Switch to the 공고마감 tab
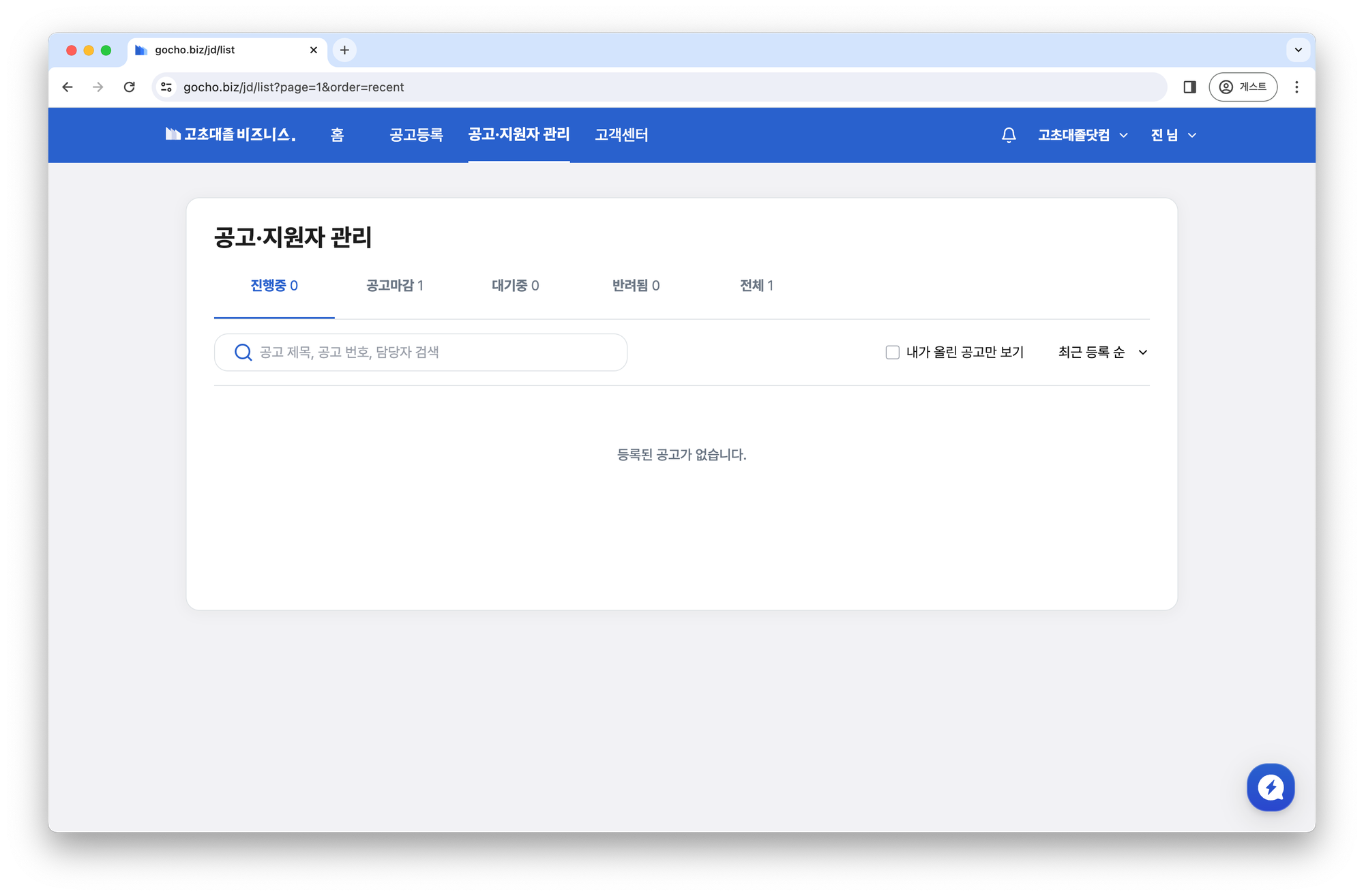Viewport: 1364px width, 896px height. [396, 286]
